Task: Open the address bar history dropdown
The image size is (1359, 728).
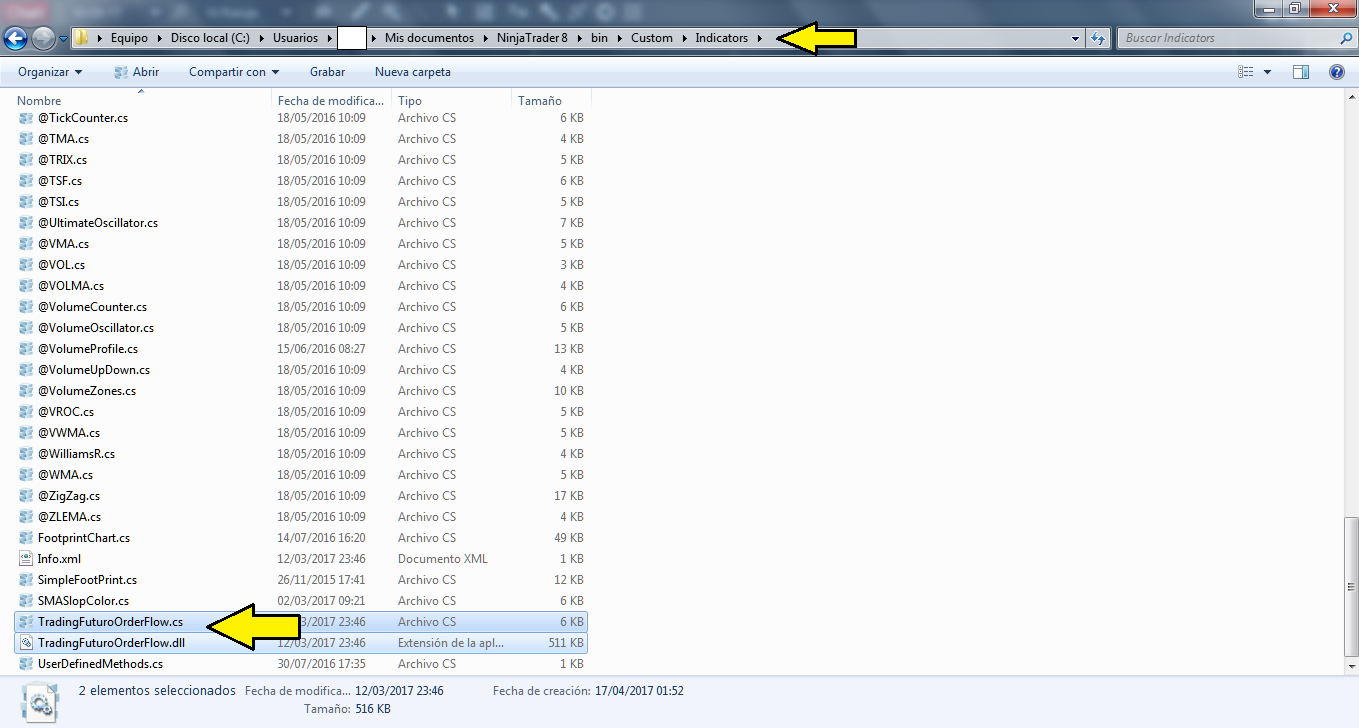Action: pyautogui.click(x=1076, y=38)
